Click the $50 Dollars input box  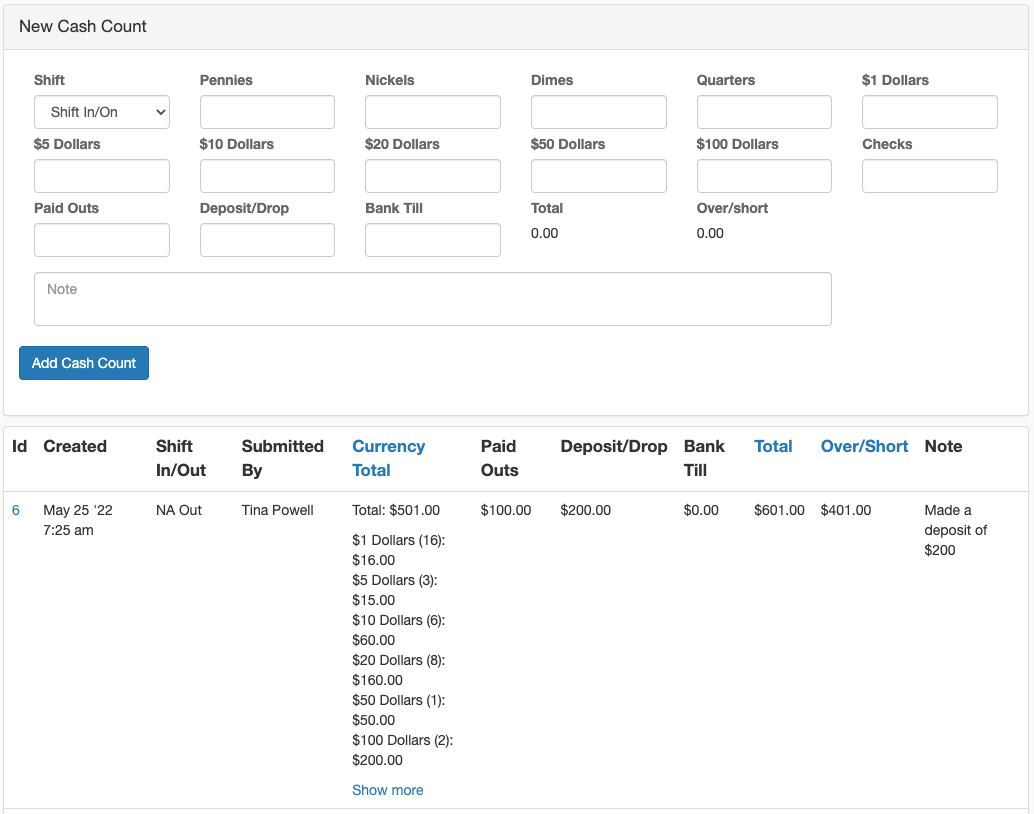click(x=598, y=176)
